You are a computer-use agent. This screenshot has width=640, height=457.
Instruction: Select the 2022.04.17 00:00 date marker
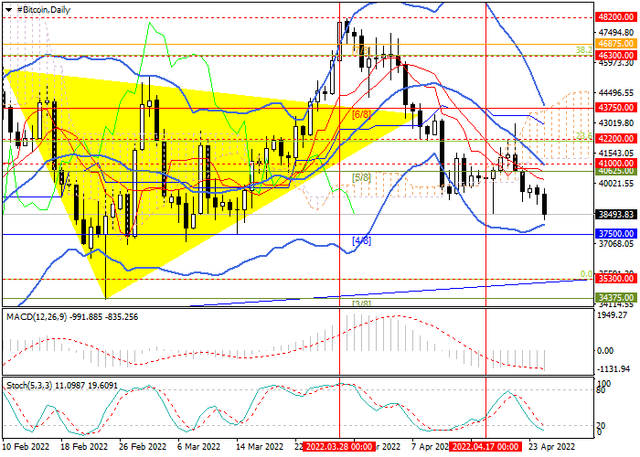tap(485, 446)
